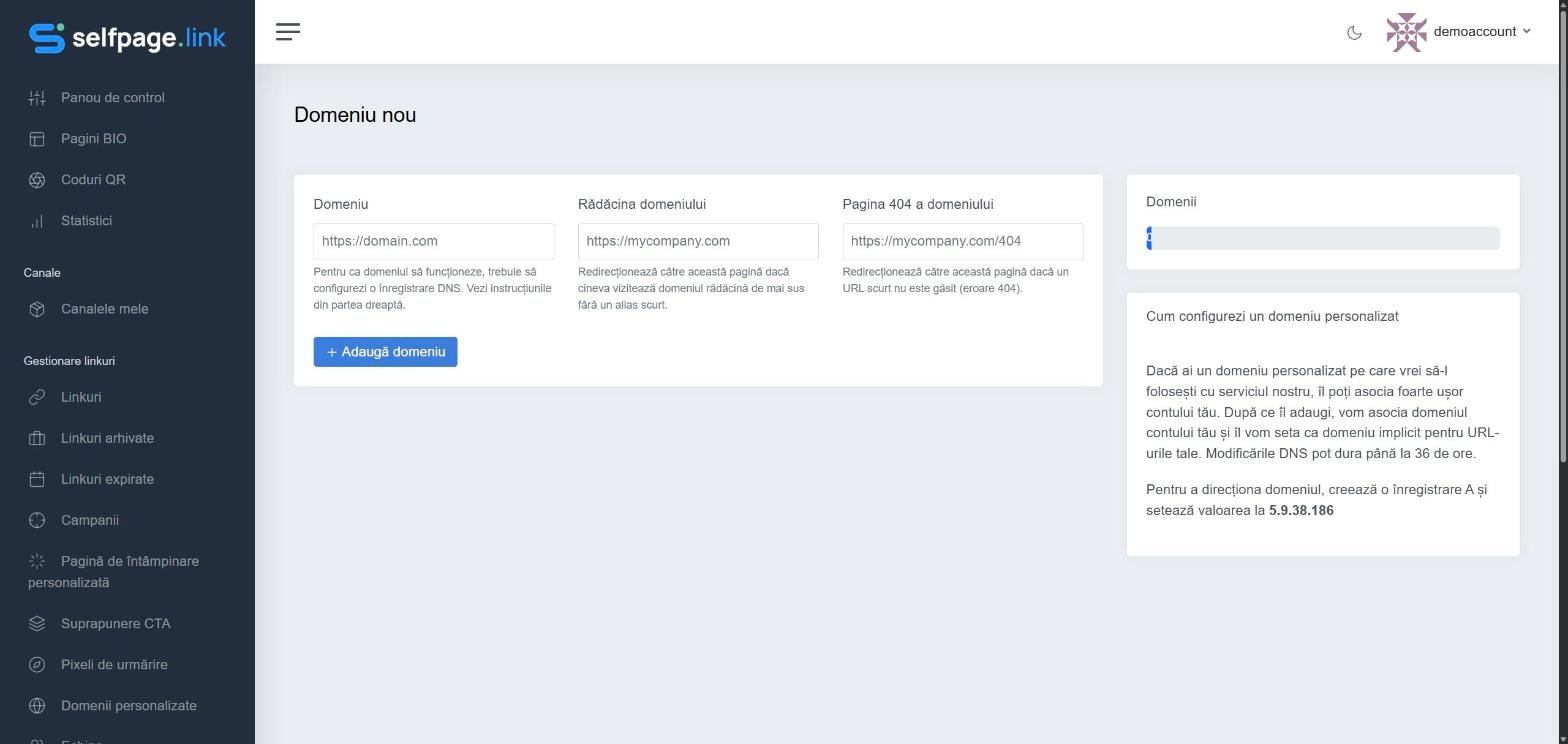Click the Campanii crosshair icon
The height and width of the screenshot is (744, 1568).
[x=37, y=520]
